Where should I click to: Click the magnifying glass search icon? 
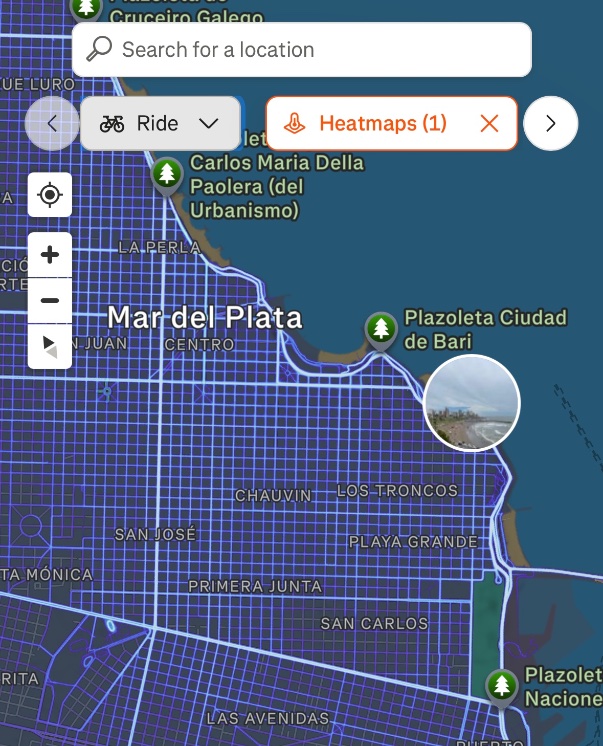click(99, 49)
